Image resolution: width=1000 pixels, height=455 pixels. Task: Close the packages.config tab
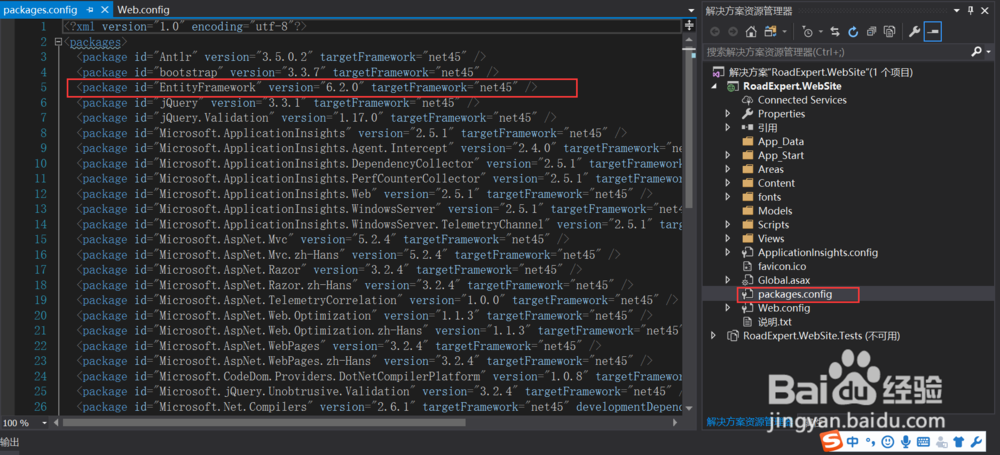point(104,10)
